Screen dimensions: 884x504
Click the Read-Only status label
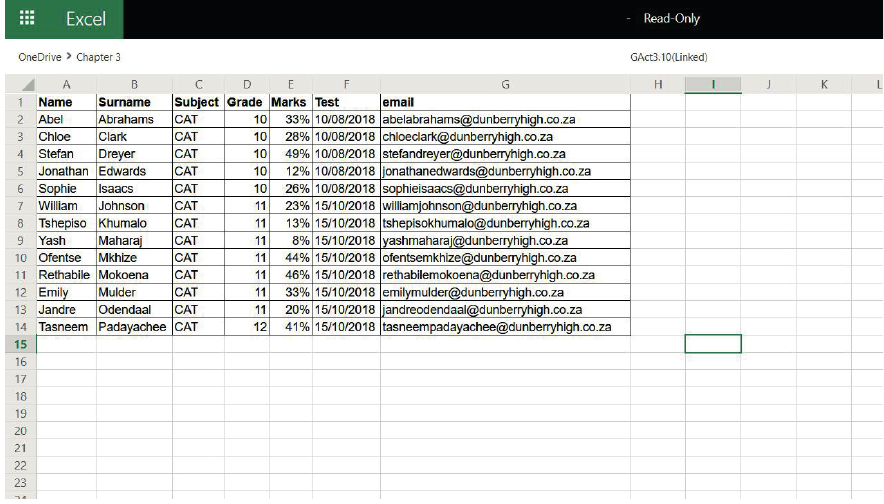point(671,19)
